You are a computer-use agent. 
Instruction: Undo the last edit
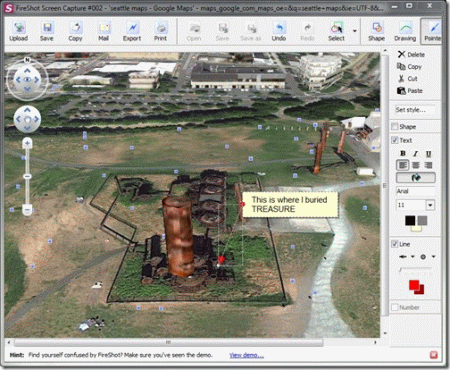coord(279,32)
